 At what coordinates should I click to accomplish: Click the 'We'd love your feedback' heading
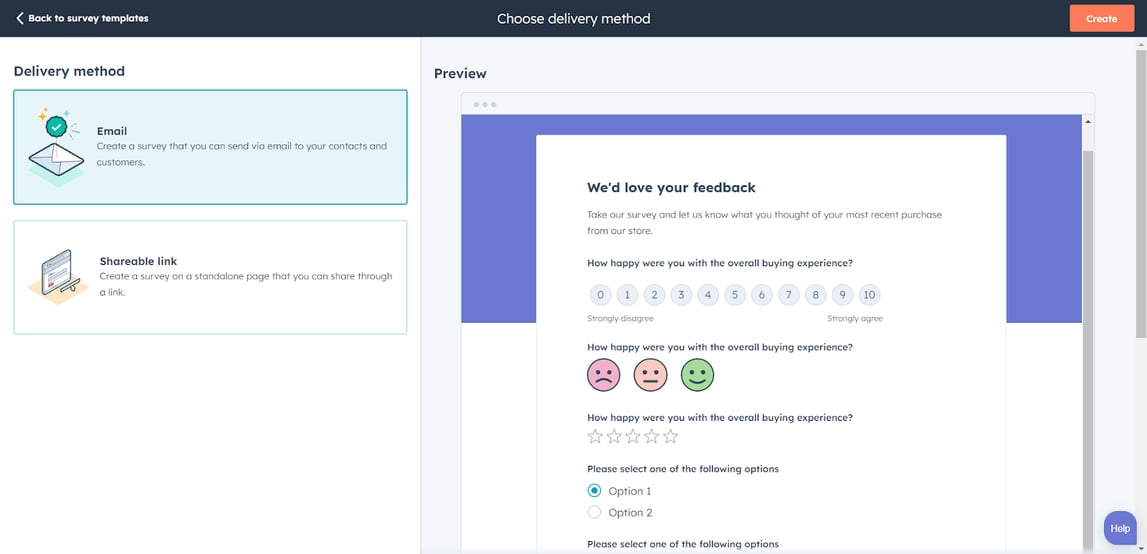click(x=671, y=188)
